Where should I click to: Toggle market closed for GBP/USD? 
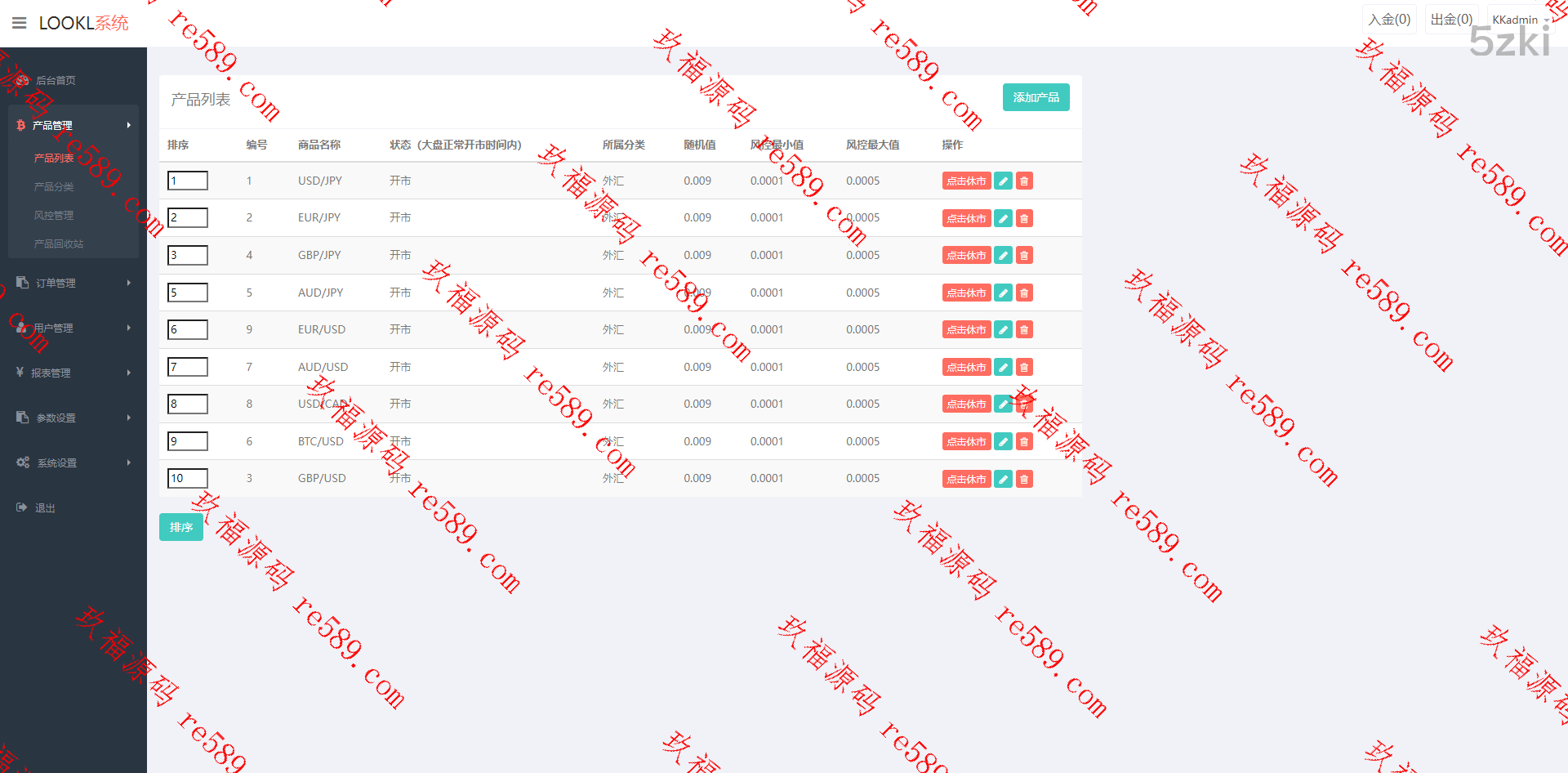pyautogui.click(x=966, y=479)
